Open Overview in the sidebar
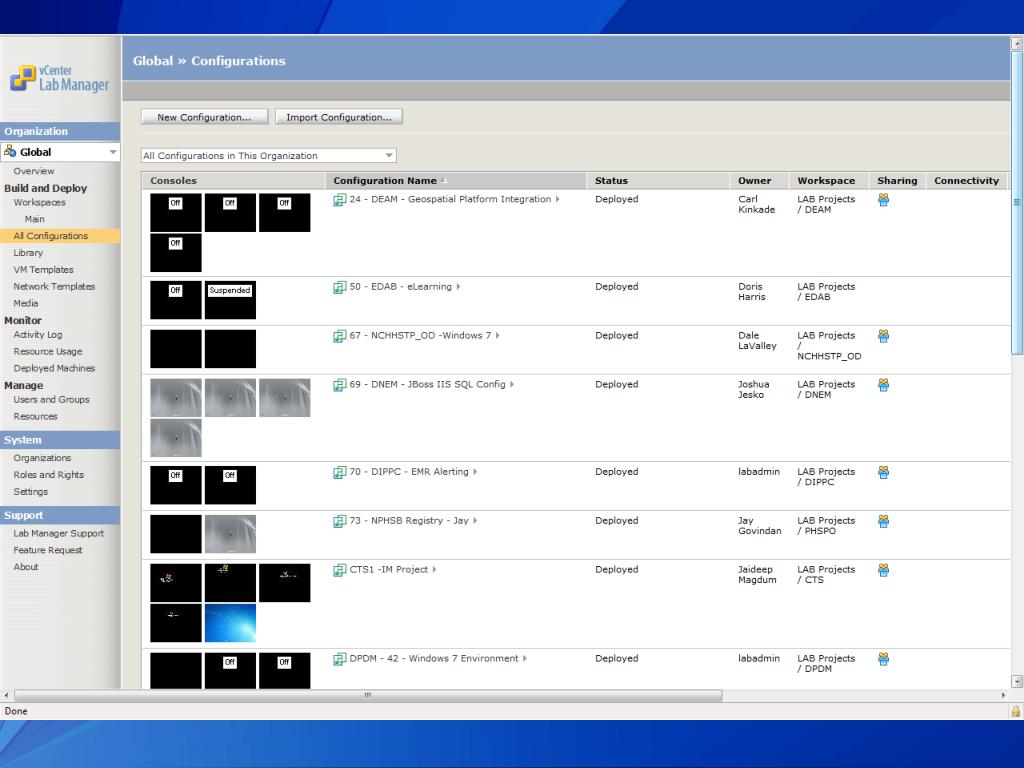The width and height of the screenshot is (1024, 768). (x=34, y=171)
